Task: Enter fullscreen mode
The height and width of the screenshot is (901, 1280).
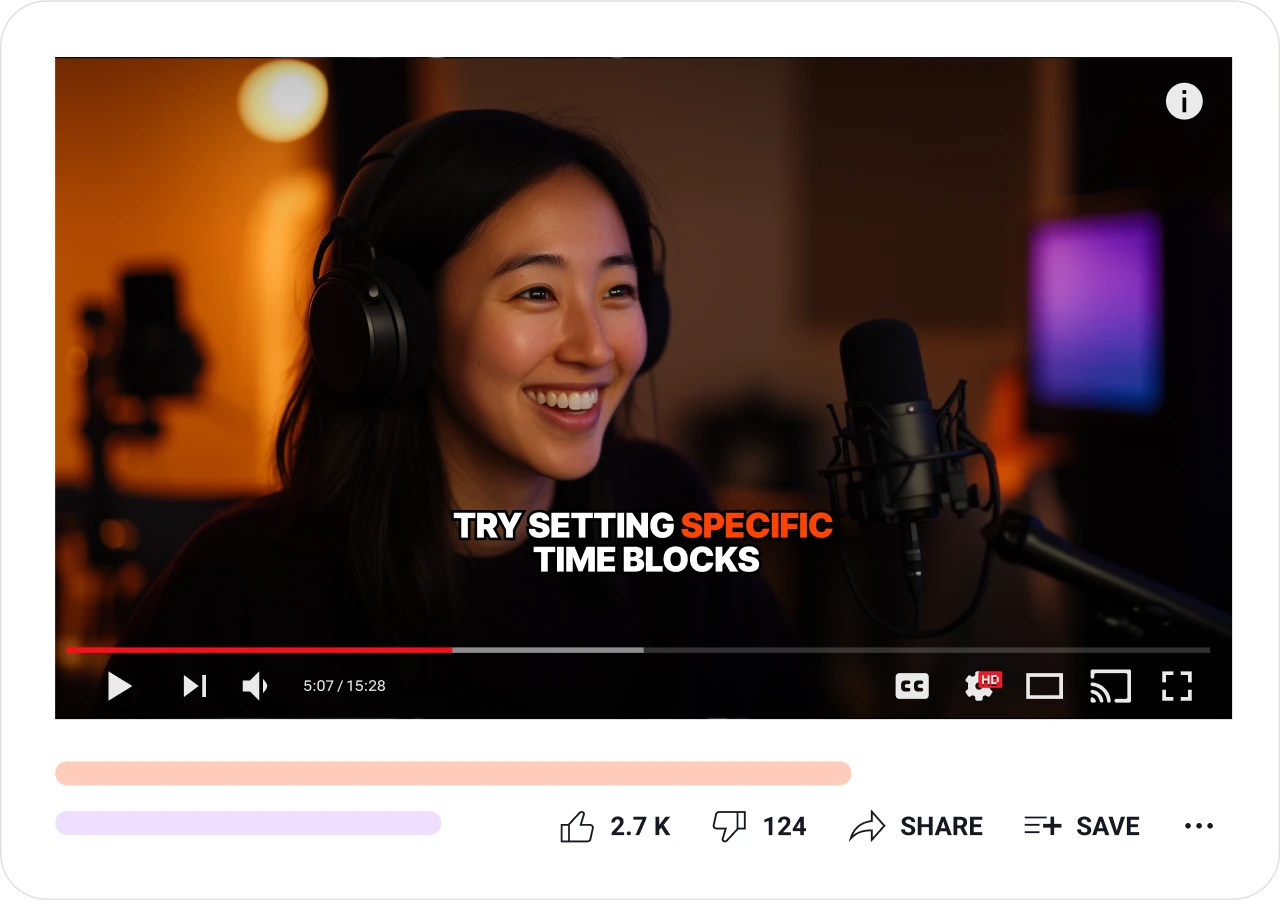Action: click(1176, 686)
